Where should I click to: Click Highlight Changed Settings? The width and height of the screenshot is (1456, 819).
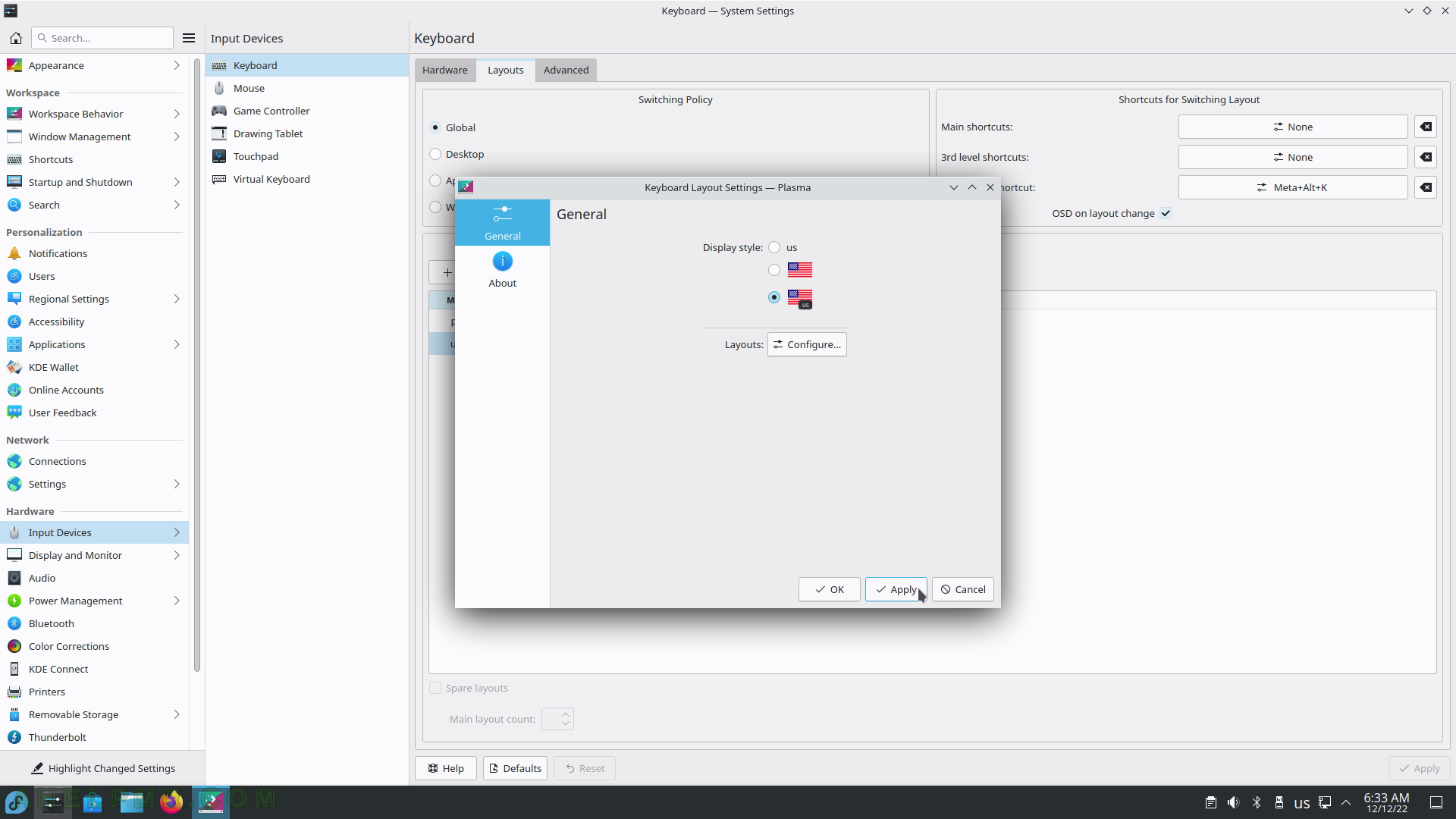click(103, 768)
